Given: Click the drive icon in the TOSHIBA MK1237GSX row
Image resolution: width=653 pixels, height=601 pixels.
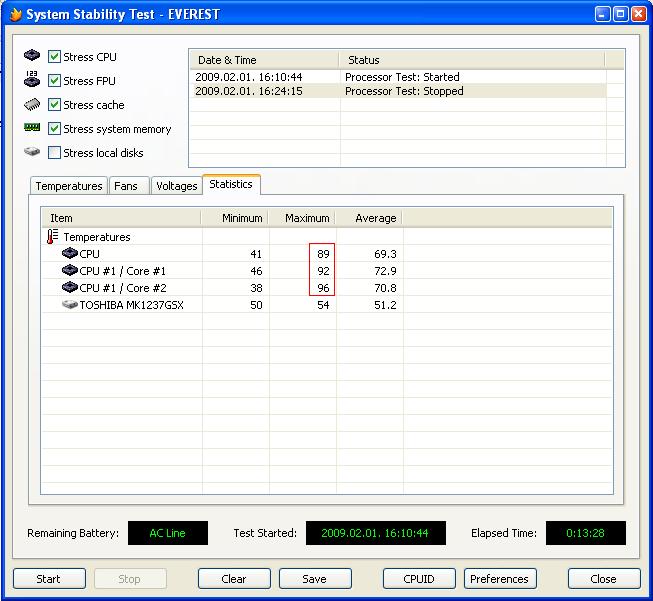Looking at the screenshot, I should pos(70,304).
